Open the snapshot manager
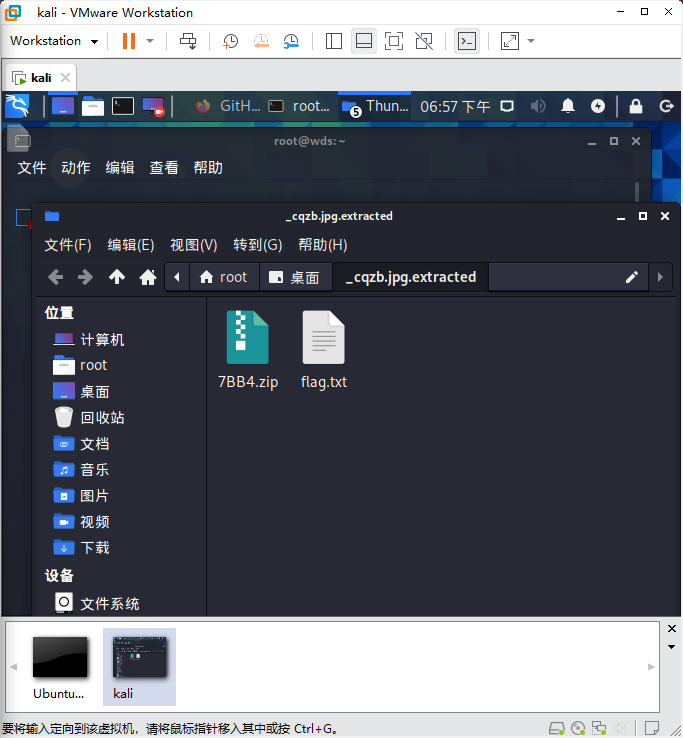Screen dimensions: 683x738 (291, 41)
